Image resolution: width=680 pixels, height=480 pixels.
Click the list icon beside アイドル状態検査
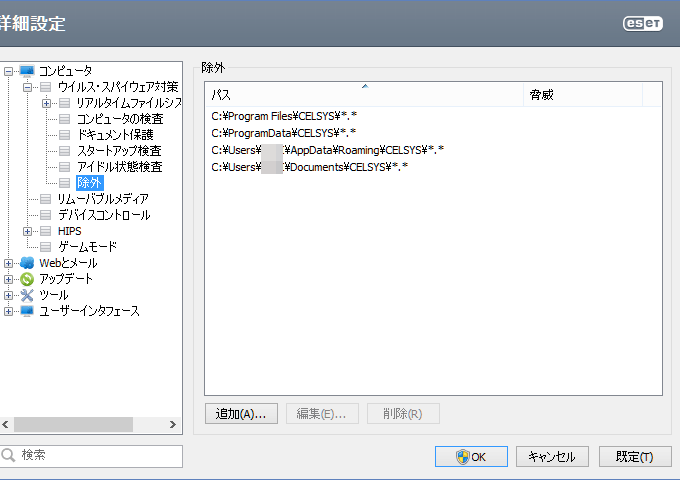click(65, 167)
